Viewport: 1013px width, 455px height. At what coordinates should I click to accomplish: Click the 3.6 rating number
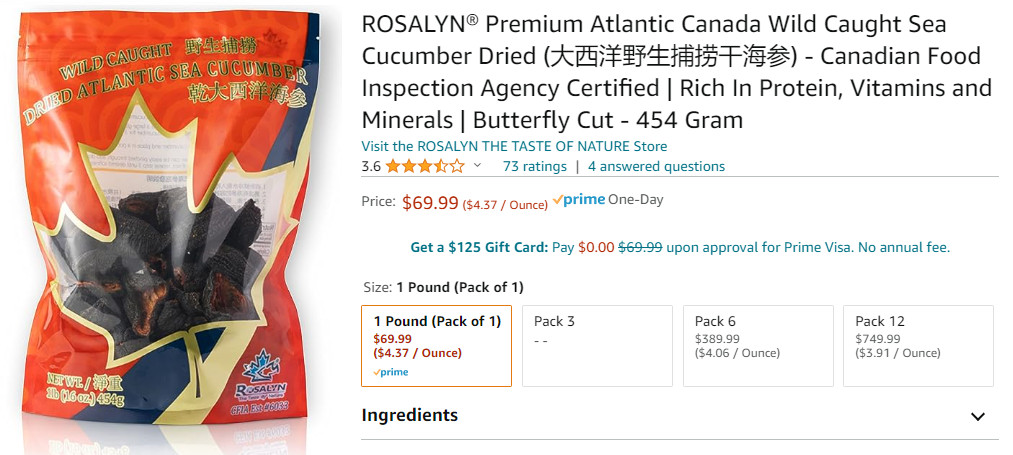click(x=371, y=166)
